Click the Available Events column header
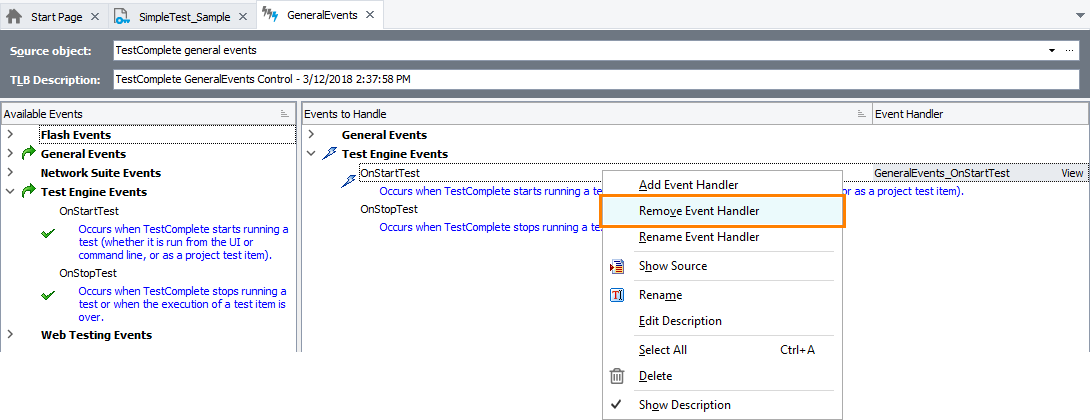Image resolution: width=1090 pixels, height=420 pixels. 148,114
